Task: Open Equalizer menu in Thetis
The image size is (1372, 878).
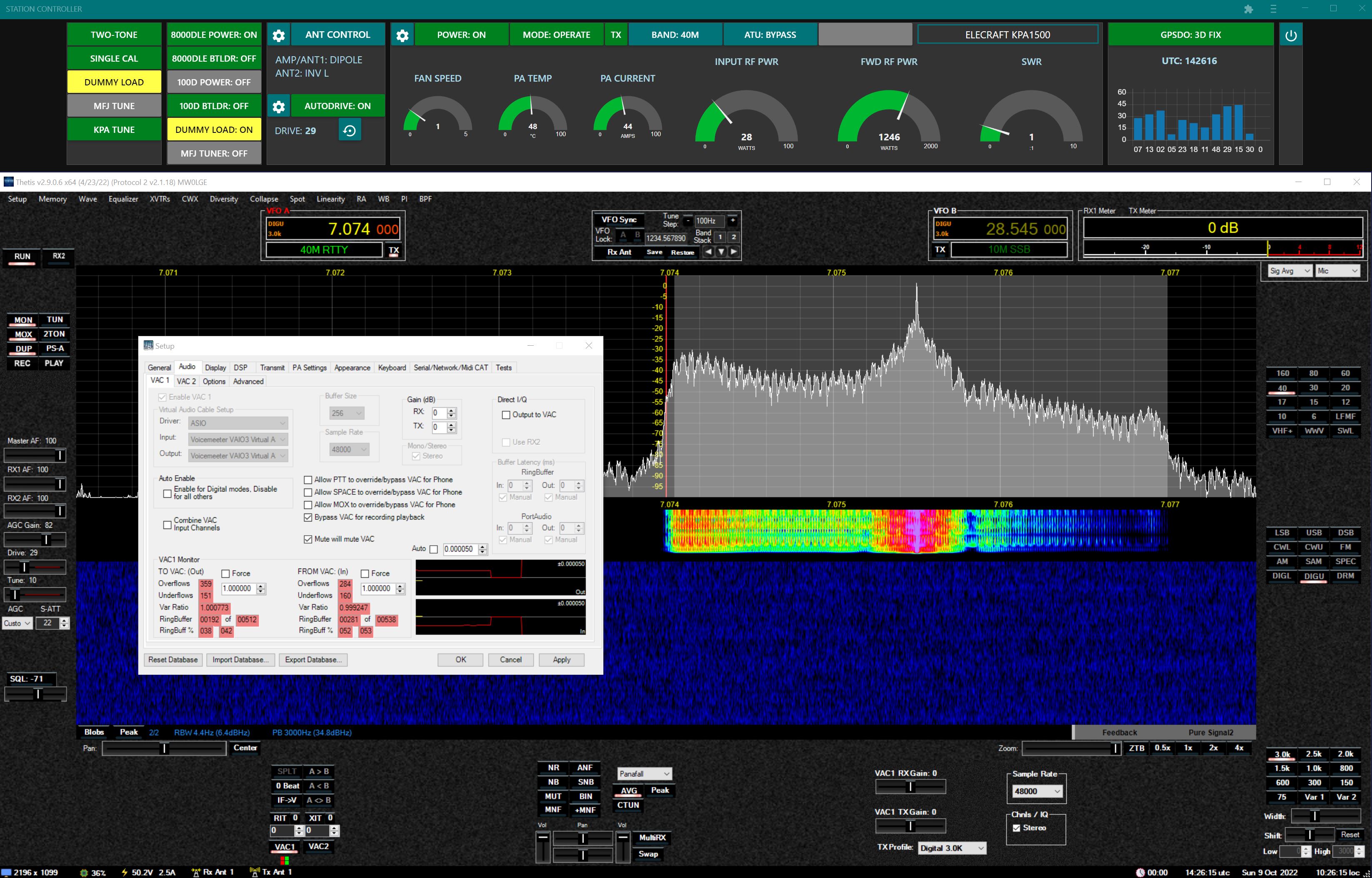Action: (x=123, y=199)
